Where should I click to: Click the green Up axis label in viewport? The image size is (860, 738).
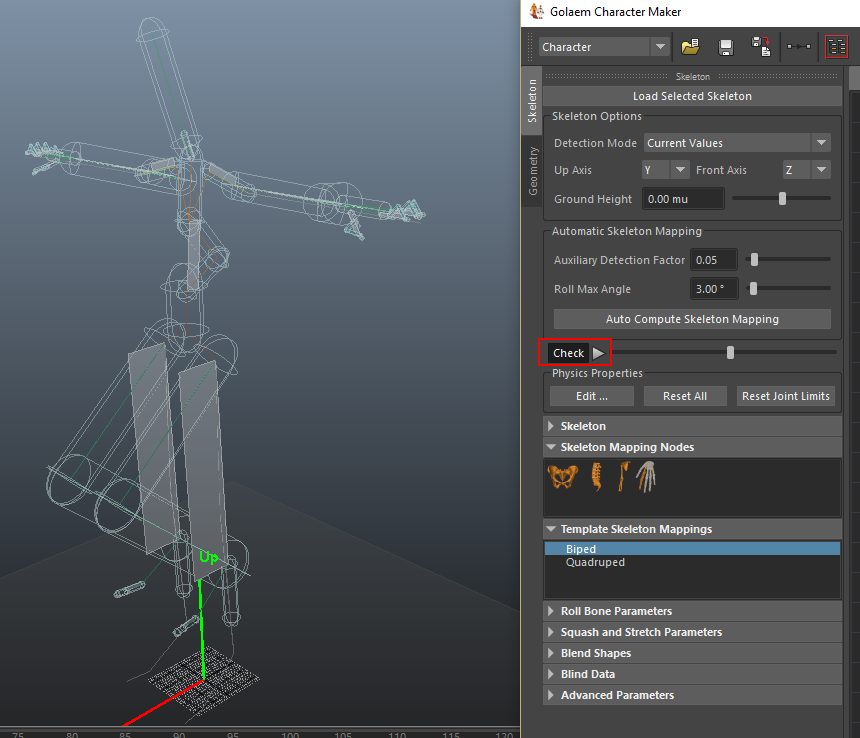point(209,558)
